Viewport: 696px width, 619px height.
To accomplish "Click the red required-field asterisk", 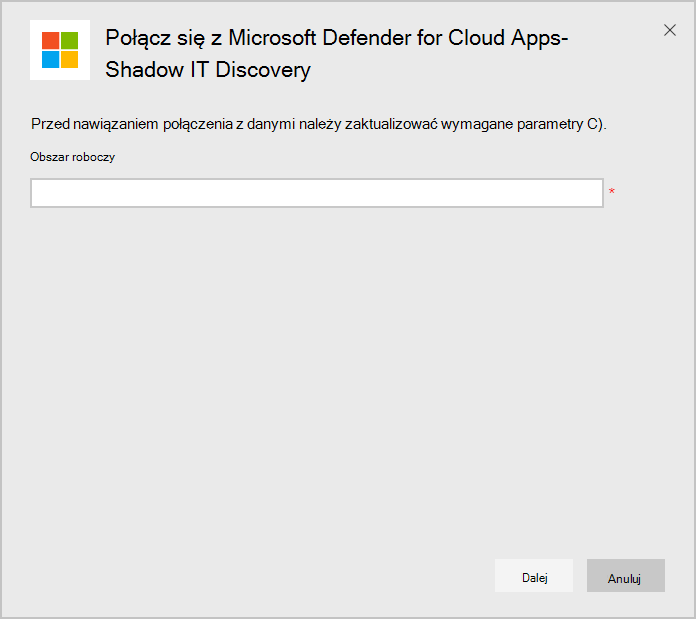I will coord(611,192).
